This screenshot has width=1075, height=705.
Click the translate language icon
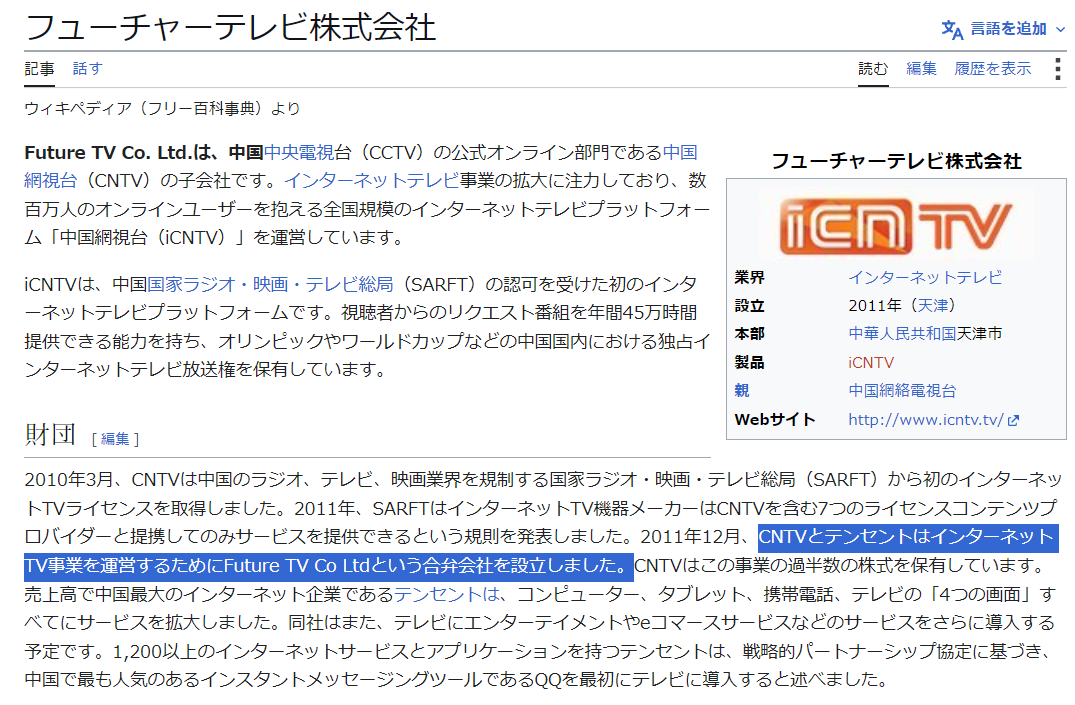tap(952, 29)
